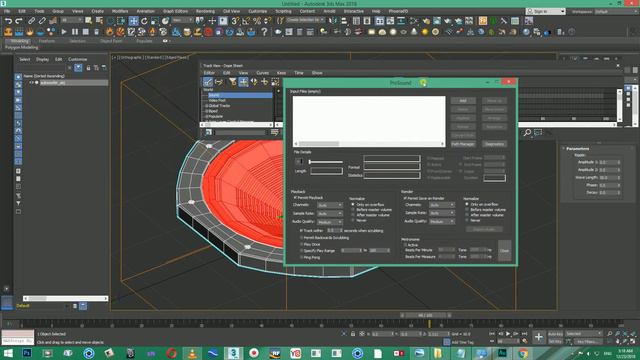Image resolution: width=640 pixels, height=360 pixels.
Task: Click the fire preset icon in Phoenix toolbar
Action: tap(109, 31)
